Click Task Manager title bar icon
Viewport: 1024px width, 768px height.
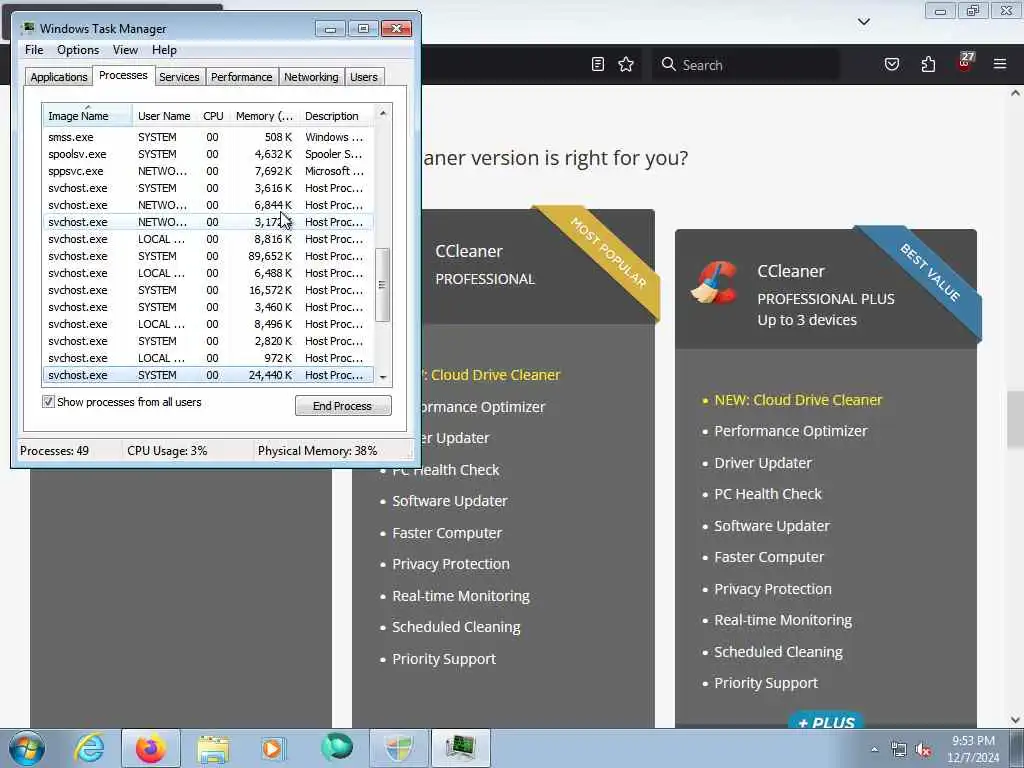coord(27,28)
